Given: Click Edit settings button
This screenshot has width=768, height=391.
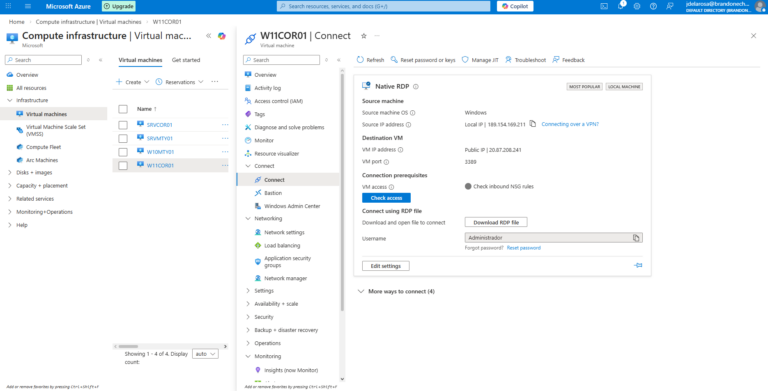Looking at the screenshot, I should (386, 266).
